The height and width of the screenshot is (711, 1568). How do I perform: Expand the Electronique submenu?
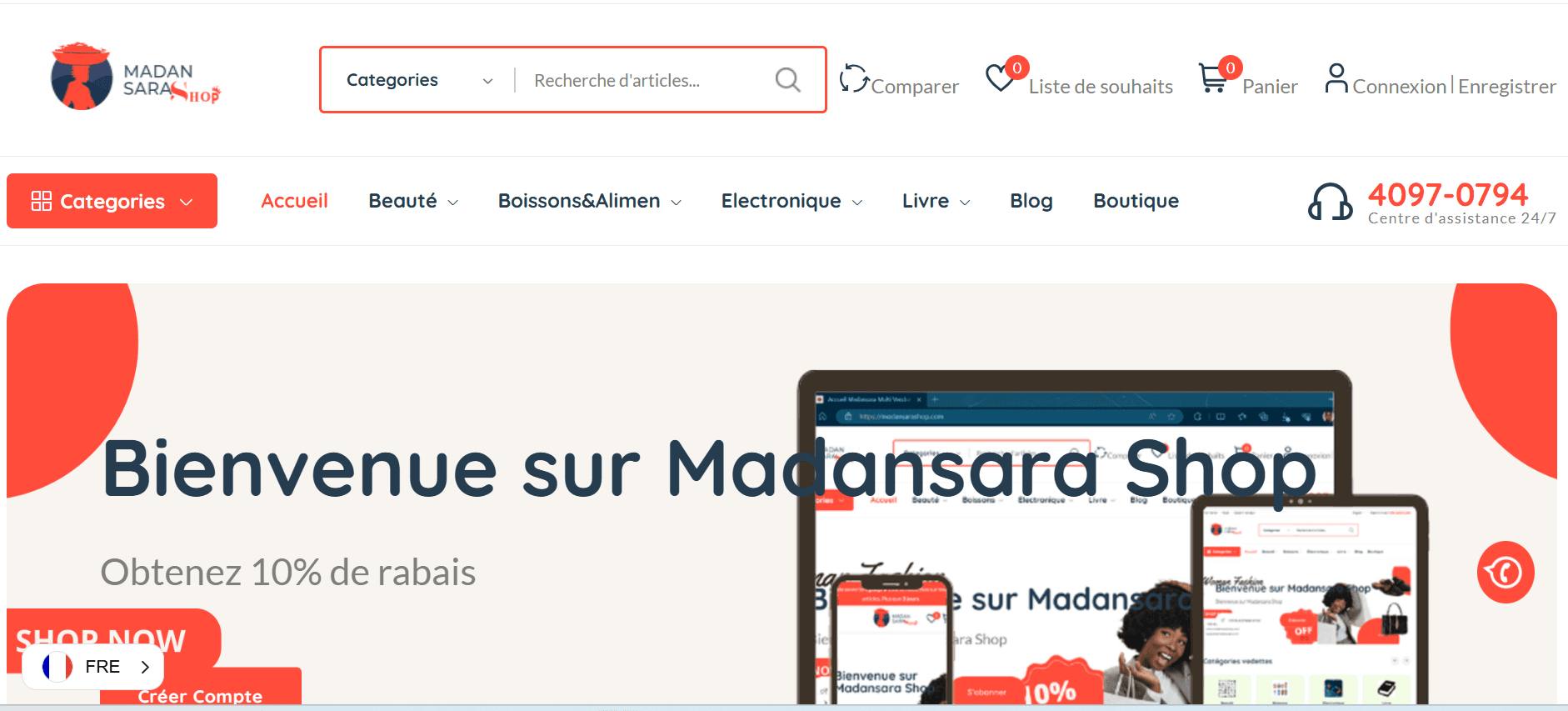791,201
